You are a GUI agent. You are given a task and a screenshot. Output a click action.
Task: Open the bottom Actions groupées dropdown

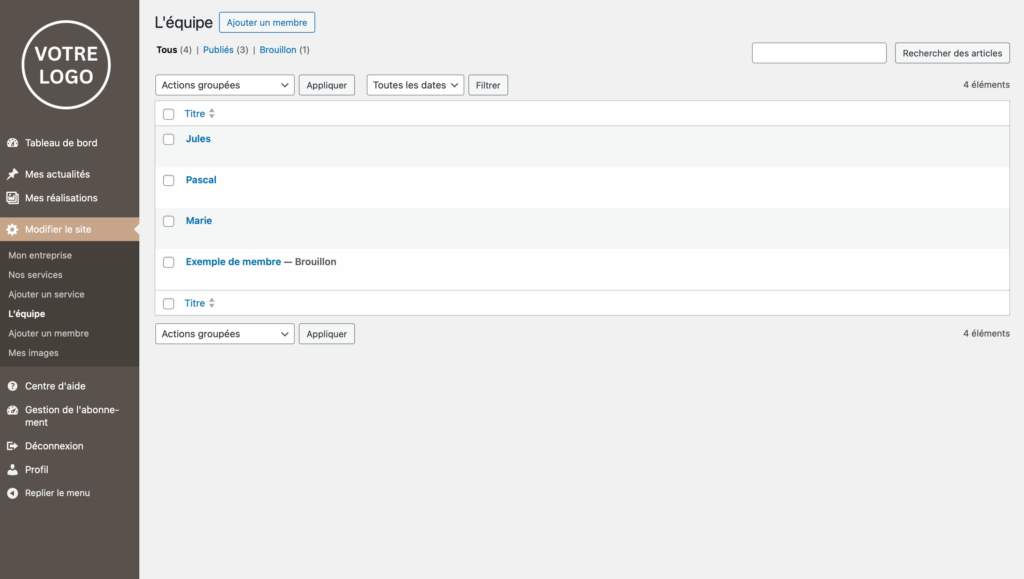point(224,334)
